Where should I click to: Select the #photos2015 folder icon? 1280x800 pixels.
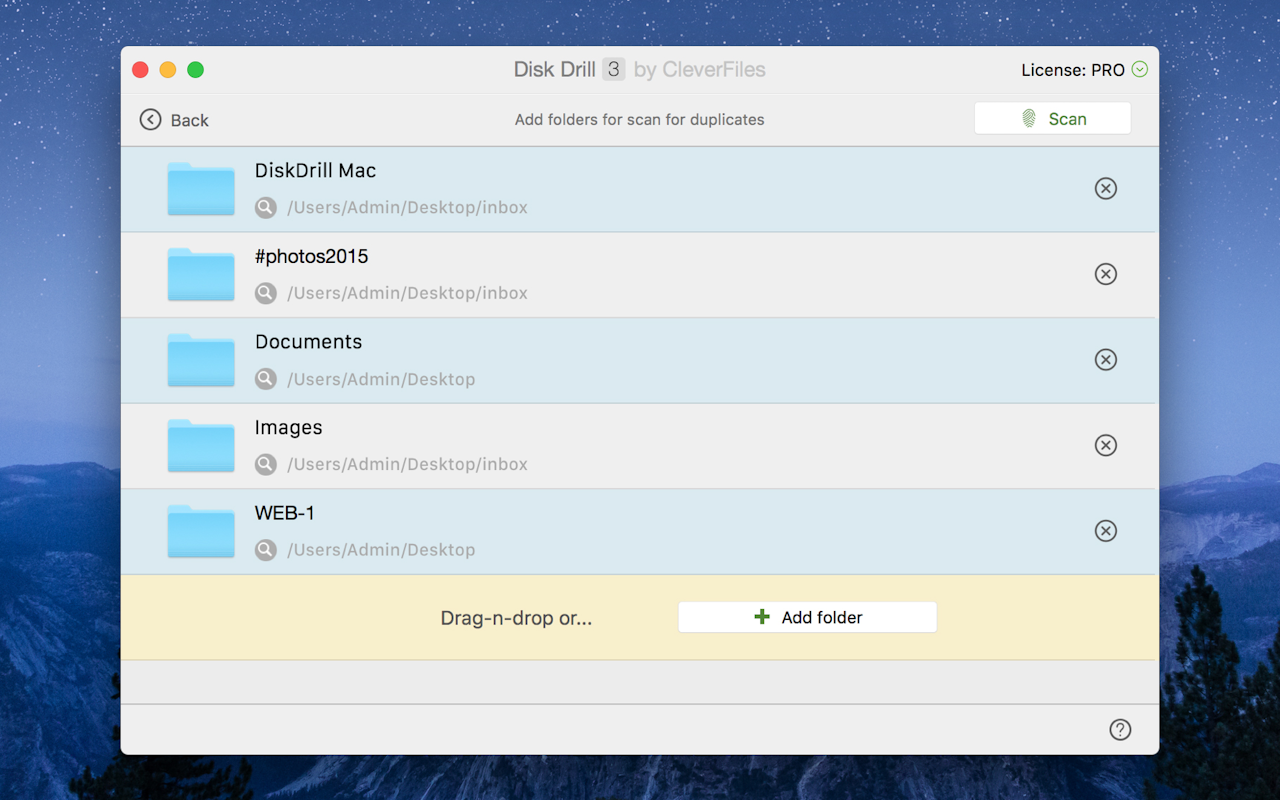201,275
